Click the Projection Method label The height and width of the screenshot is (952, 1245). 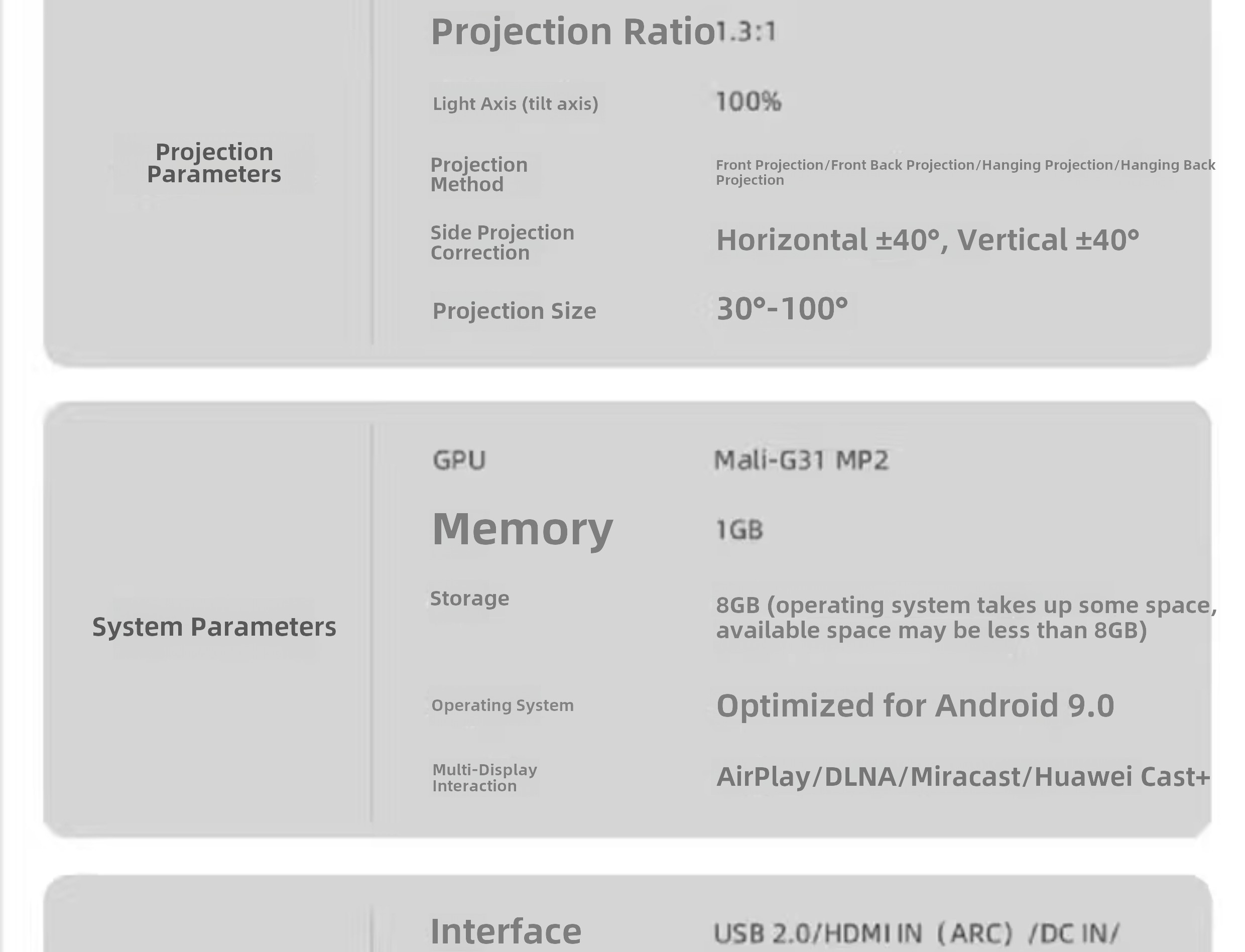pyautogui.click(x=478, y=174)
